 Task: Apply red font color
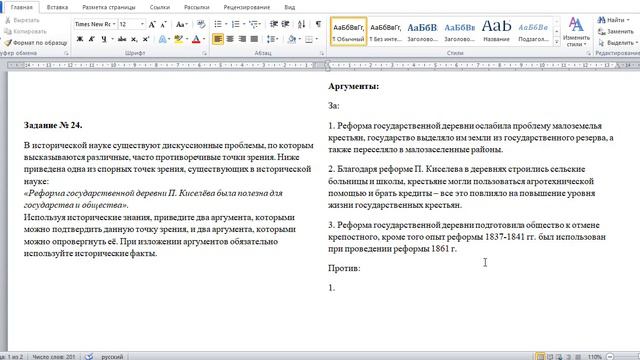(x=196, y=39)
